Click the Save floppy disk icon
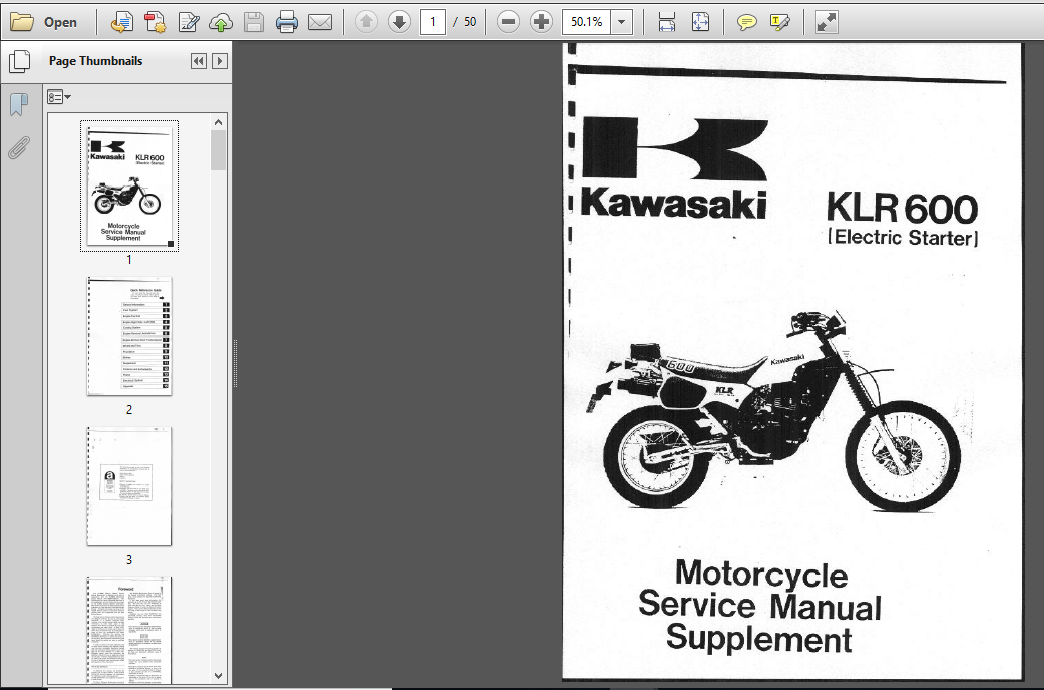1044x690 pixels. tap(254, 22)
